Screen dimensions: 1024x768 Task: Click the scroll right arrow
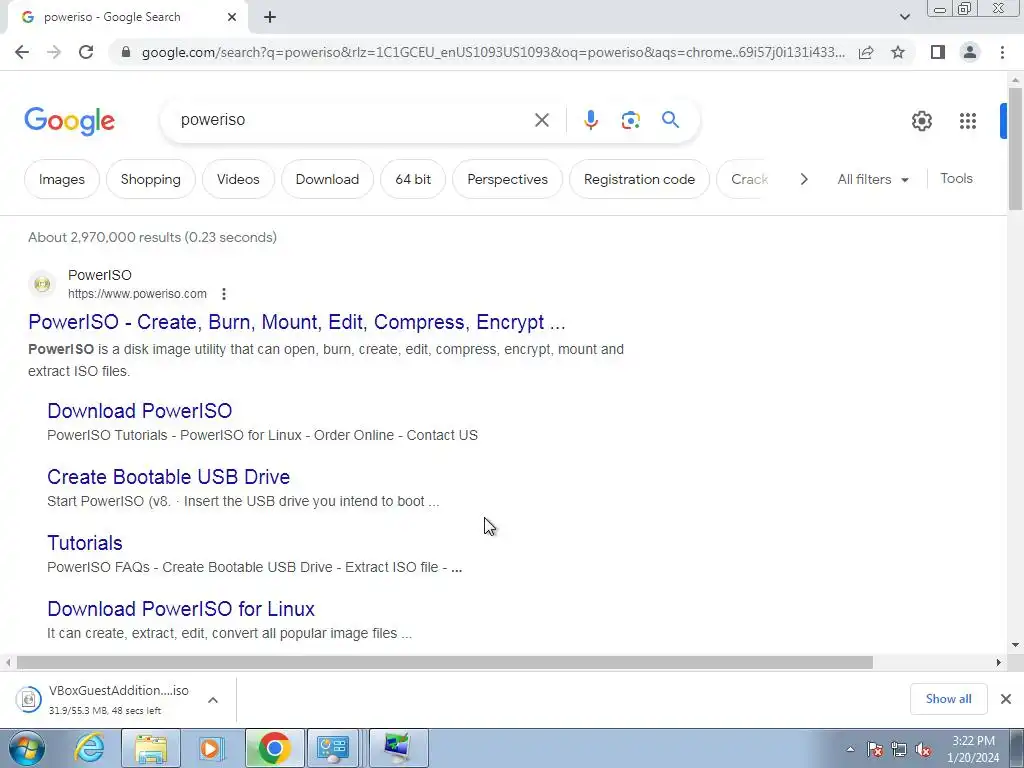pyautogui.click(x=998, y=662)
